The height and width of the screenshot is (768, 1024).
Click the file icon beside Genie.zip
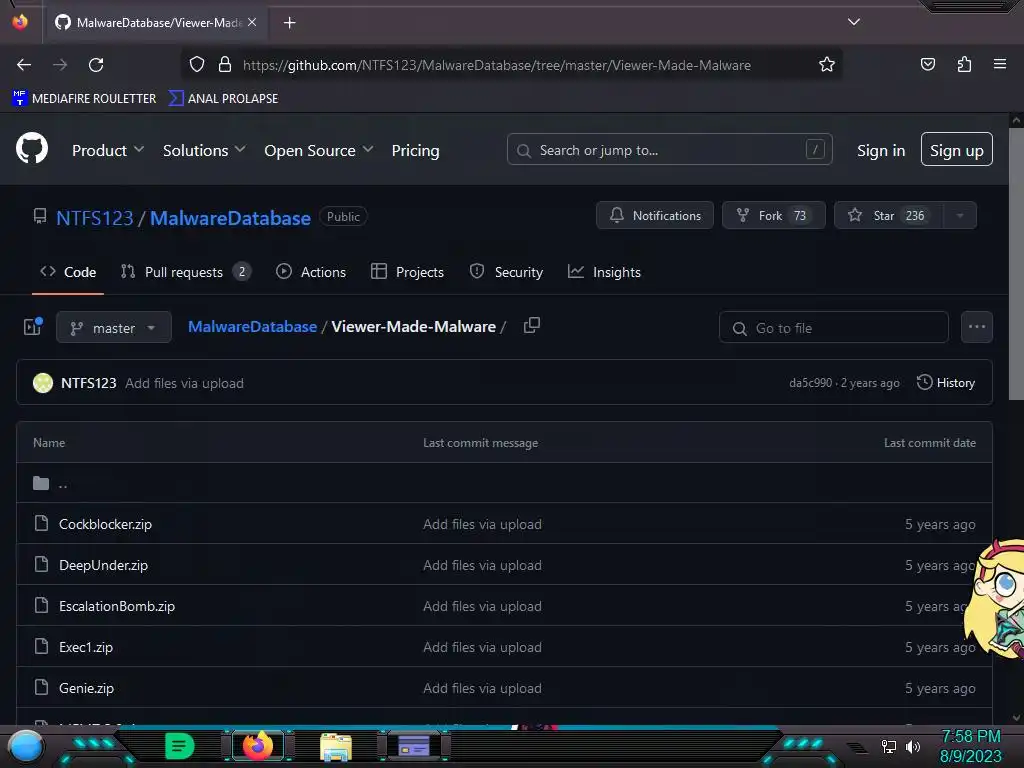coord(41,688)
